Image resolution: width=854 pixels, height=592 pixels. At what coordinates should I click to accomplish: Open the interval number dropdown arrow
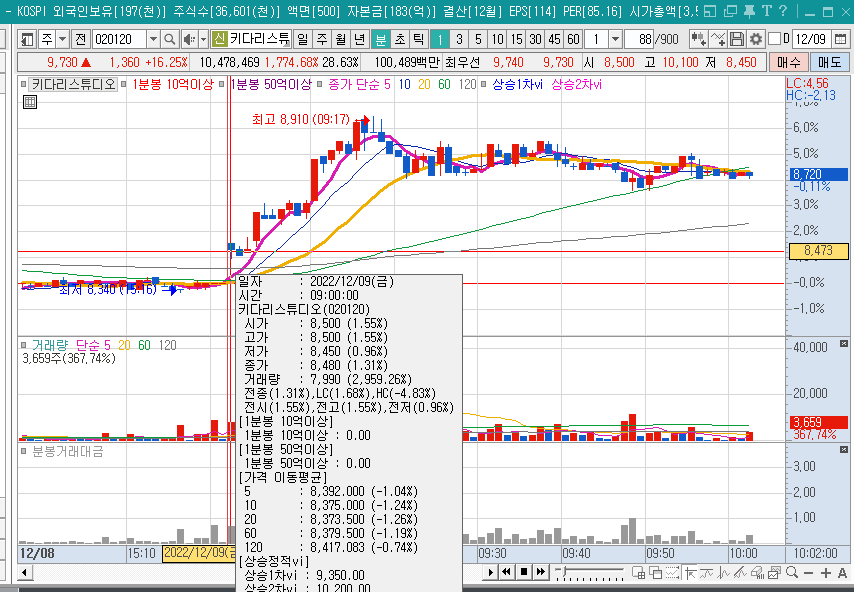tap(615, 39)
